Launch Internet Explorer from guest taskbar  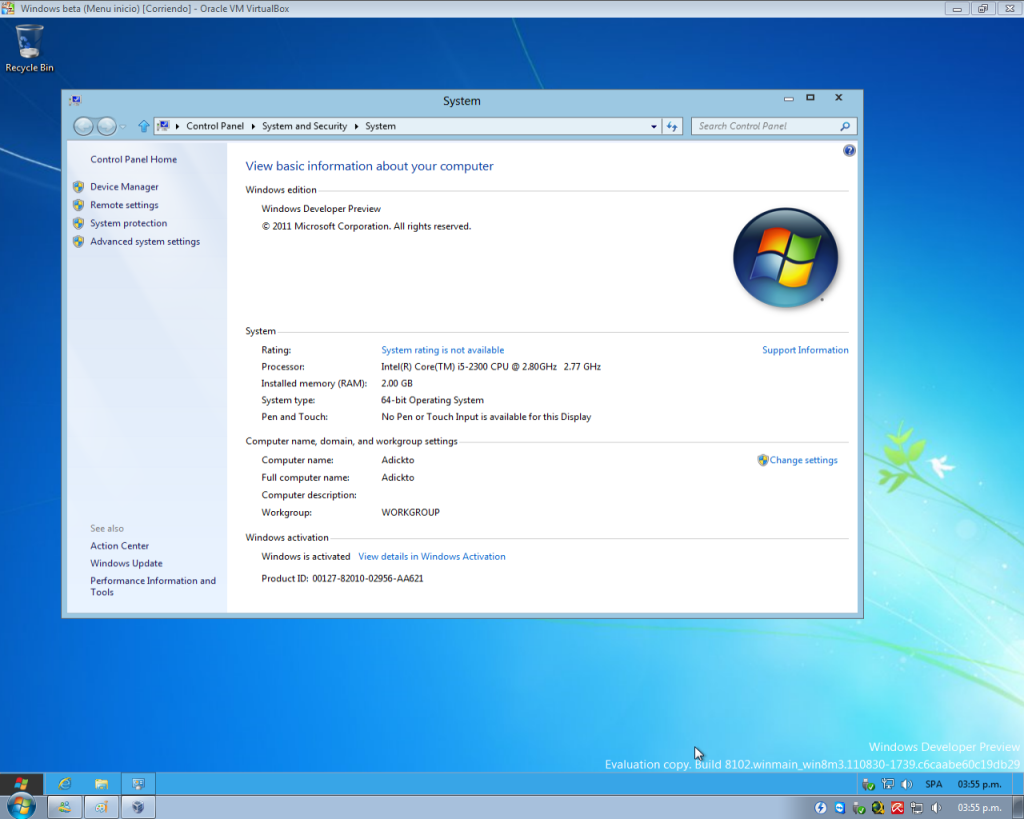(x=64, y=784)
